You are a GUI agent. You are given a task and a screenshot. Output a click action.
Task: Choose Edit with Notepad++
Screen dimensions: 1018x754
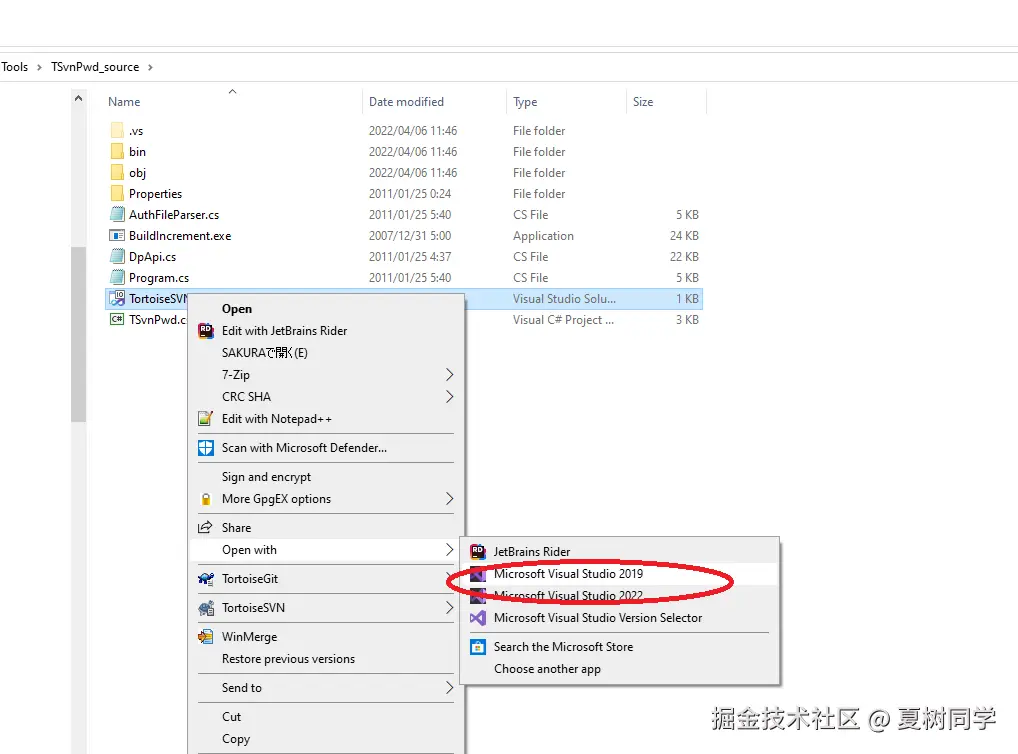(277, 419)
